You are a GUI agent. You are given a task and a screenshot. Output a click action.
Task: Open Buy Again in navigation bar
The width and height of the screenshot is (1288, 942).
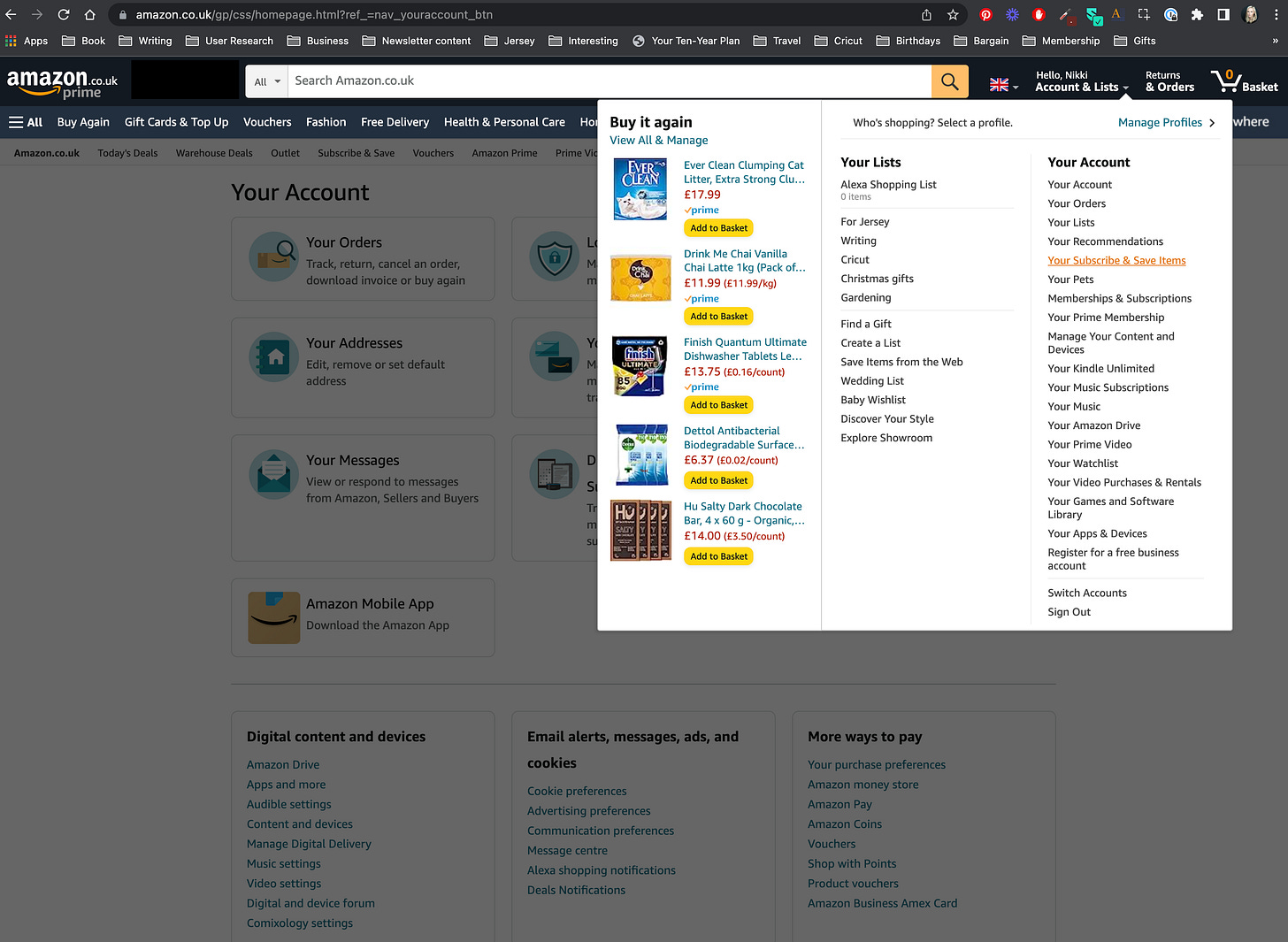(x=83, y=122)
